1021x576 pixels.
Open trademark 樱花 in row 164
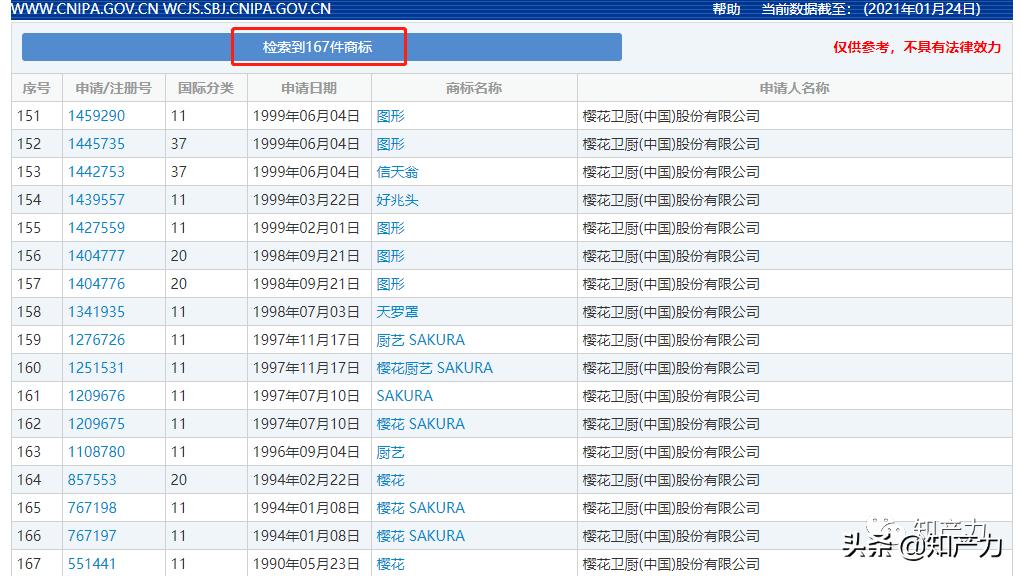click(391, 480)
